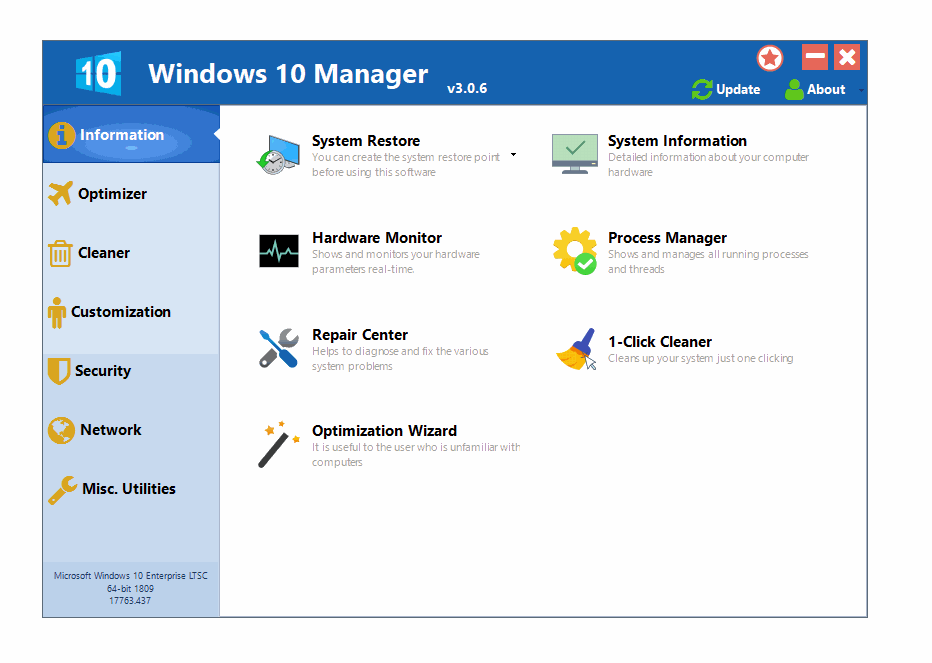The image size is (932, 663).
Task: Click the Windows 10 Manager logo
Action: tap(99, 73)
